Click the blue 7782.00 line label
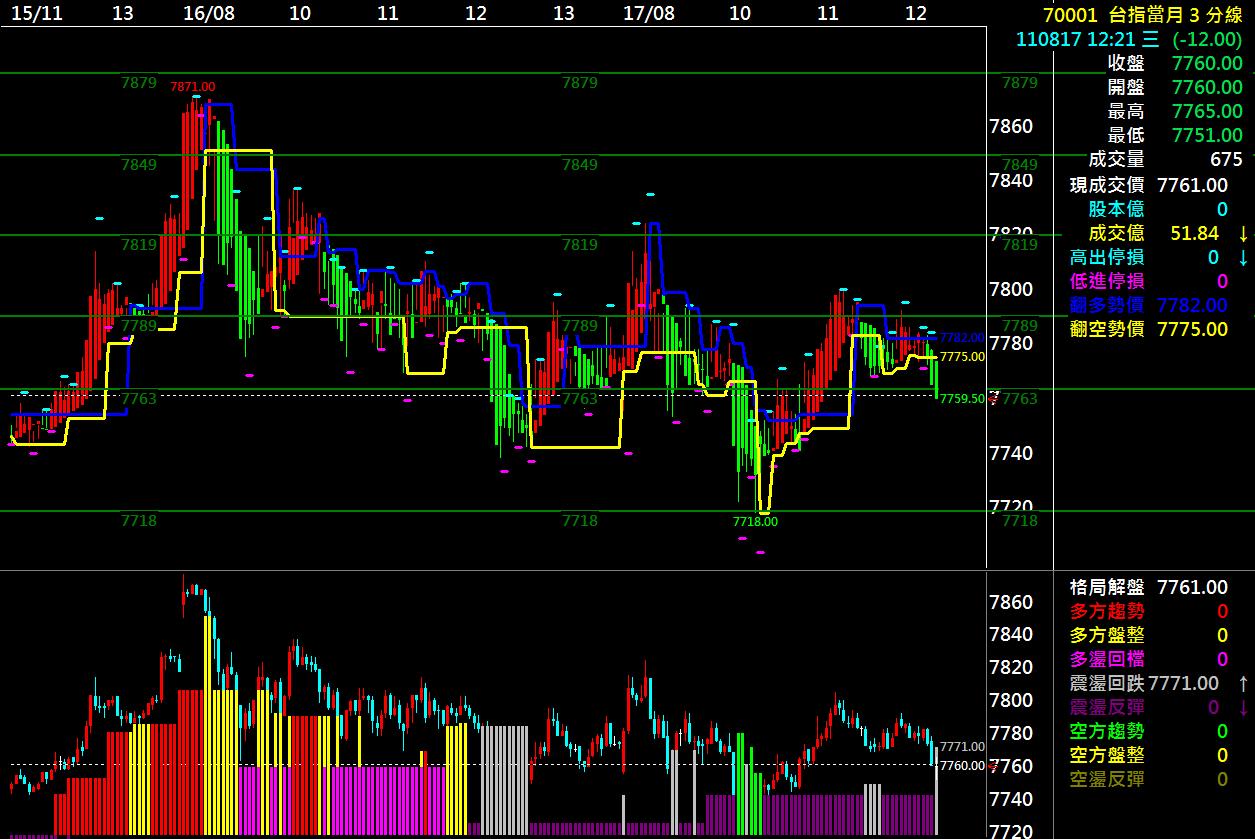1255x839 pixels. coord(962,338)
